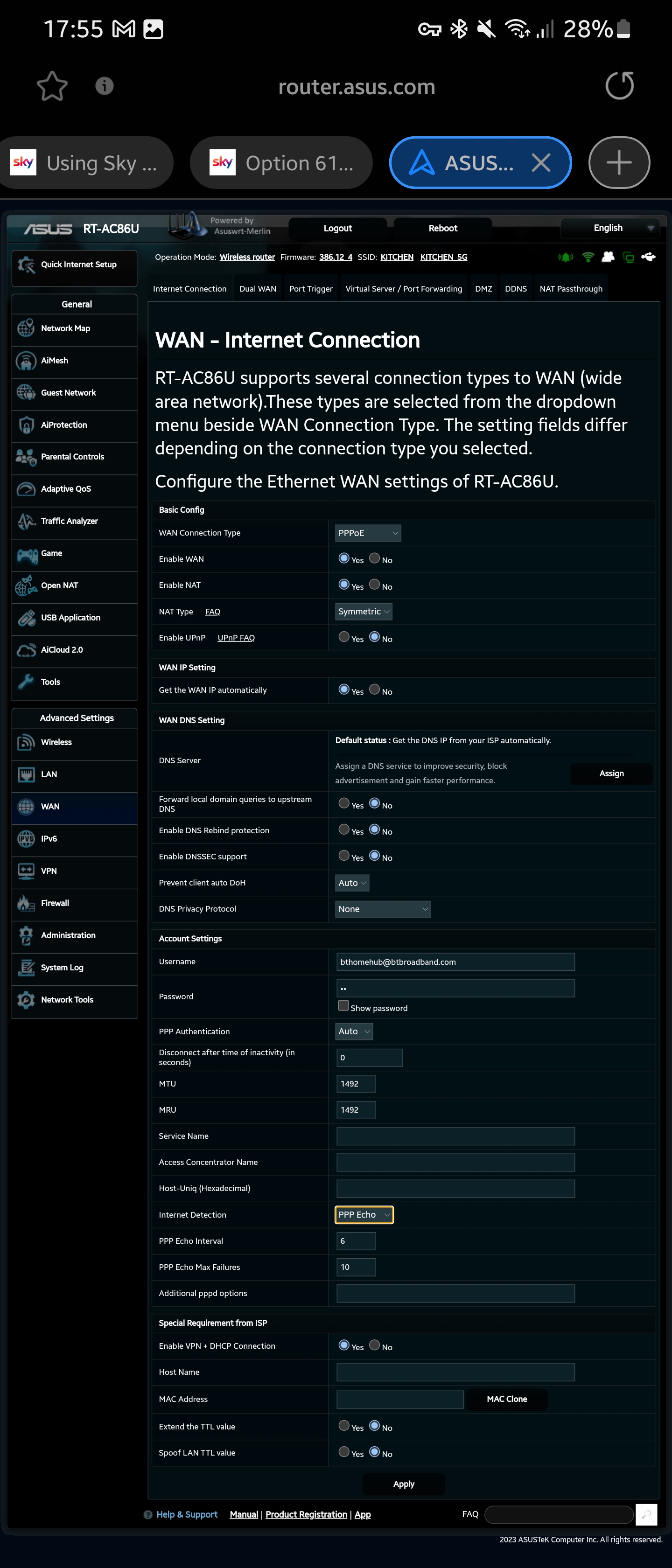
Task: Open LAN advanced settings
Action: (74, 775)
